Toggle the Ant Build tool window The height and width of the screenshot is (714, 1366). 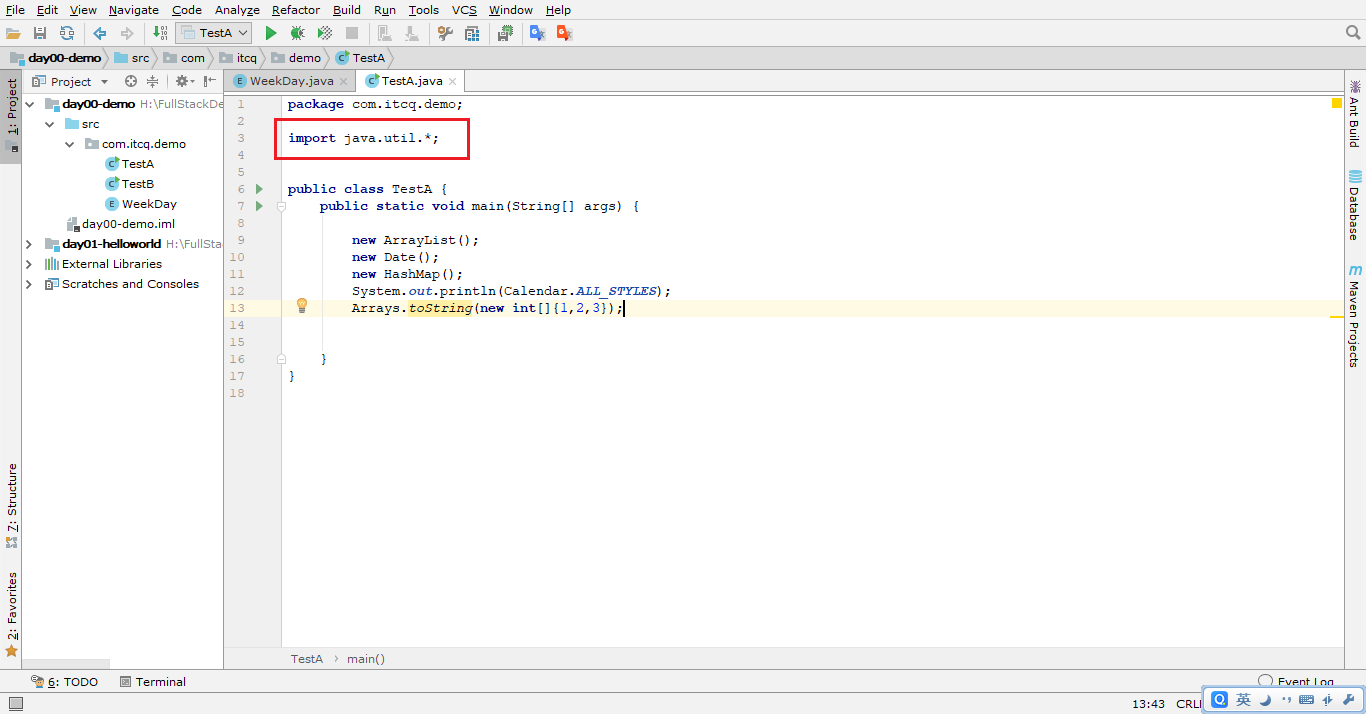pos(1355,114)
